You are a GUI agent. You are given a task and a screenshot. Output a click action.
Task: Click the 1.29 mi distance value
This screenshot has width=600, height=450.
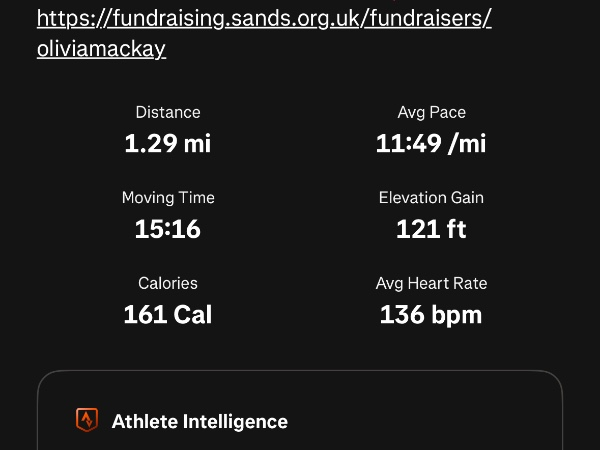tap(168, 143)
